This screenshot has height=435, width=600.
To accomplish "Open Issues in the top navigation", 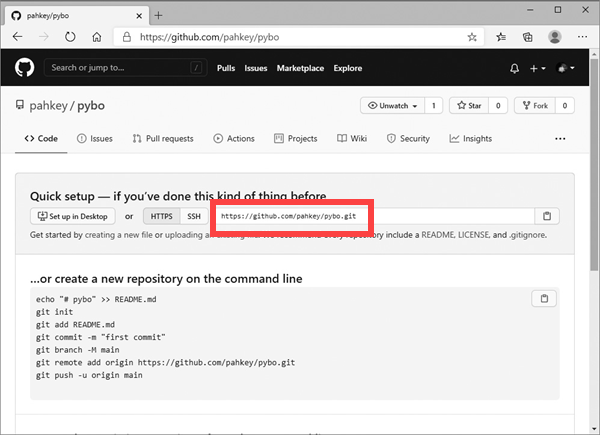I will pyautogui.click(x=256, y=68).
